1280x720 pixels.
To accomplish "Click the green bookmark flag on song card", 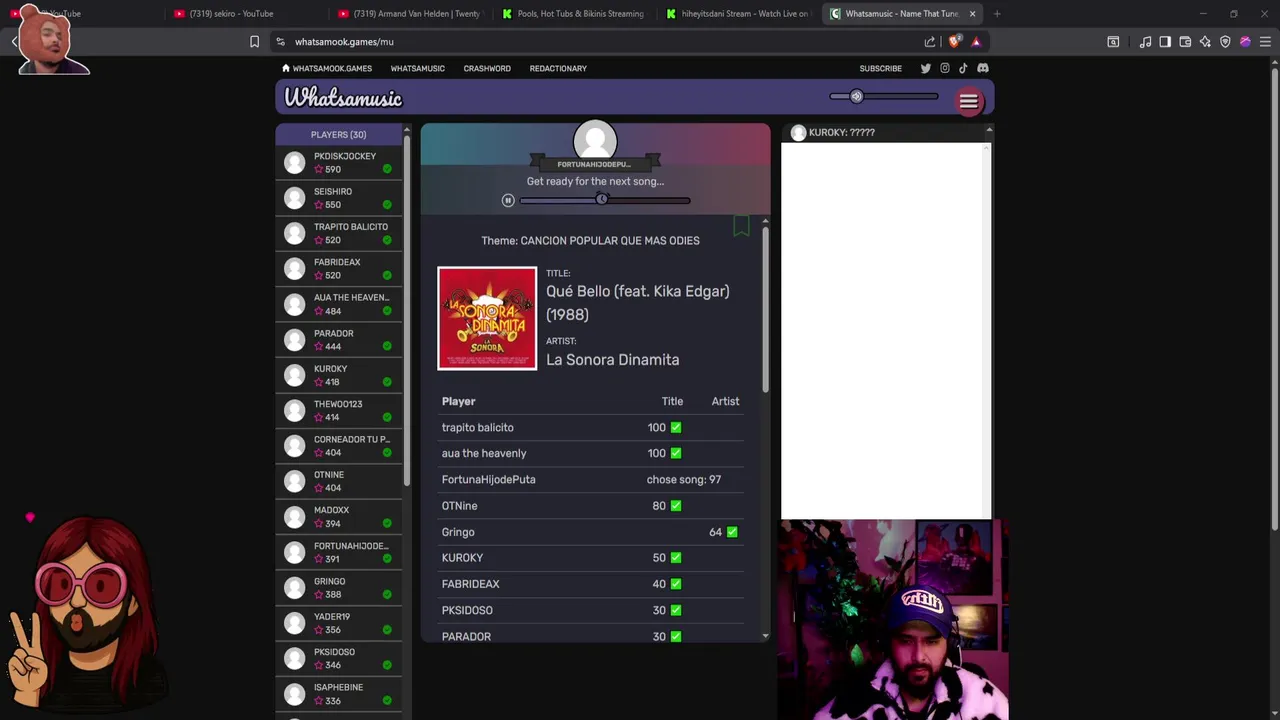I will [x=741, y=226].
